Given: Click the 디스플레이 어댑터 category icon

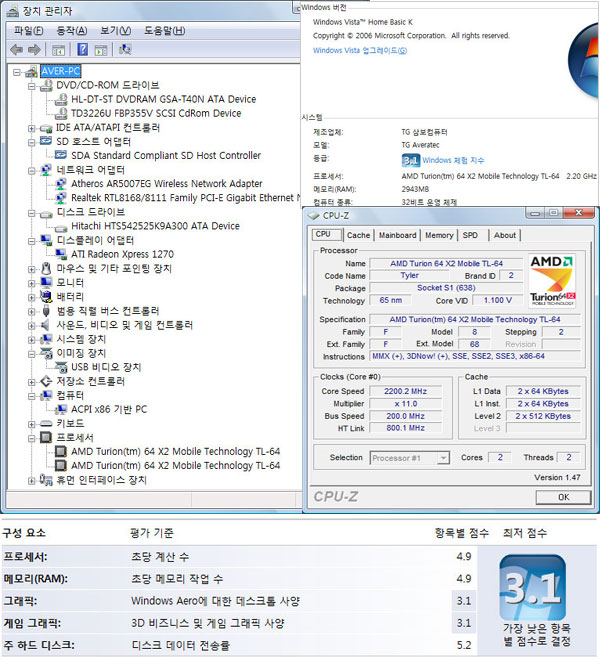Looking at the screenshot, I should pos(46,240).
